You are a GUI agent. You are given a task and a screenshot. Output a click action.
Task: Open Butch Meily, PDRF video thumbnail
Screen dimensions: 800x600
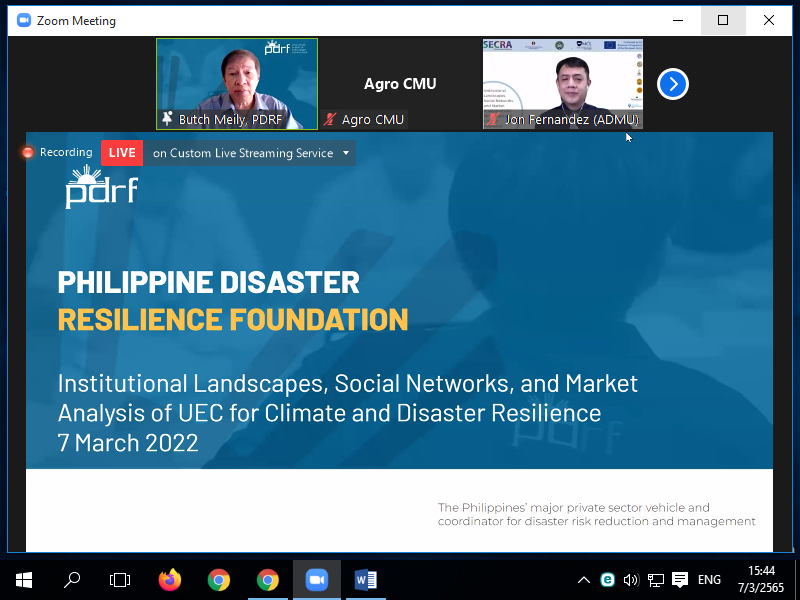[237, 84]
